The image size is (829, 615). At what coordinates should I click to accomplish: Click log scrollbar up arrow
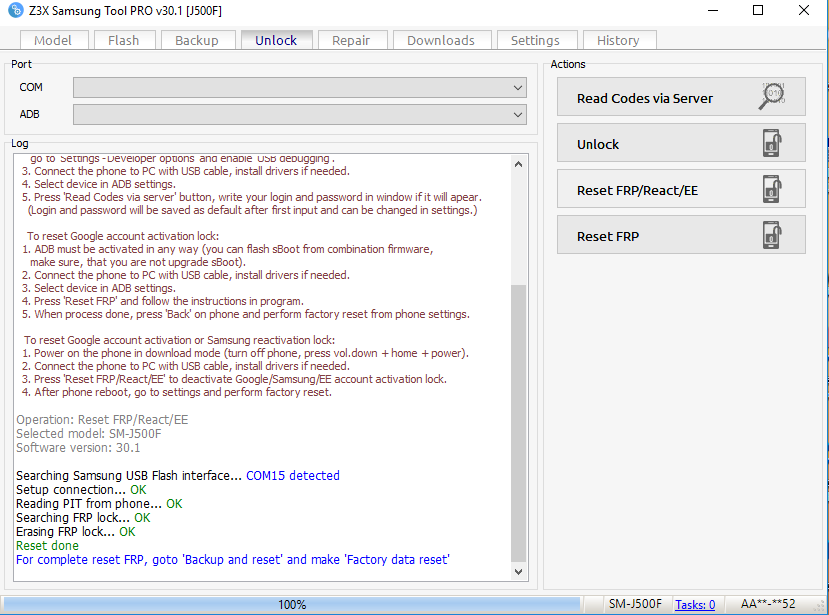click(519, 164)
